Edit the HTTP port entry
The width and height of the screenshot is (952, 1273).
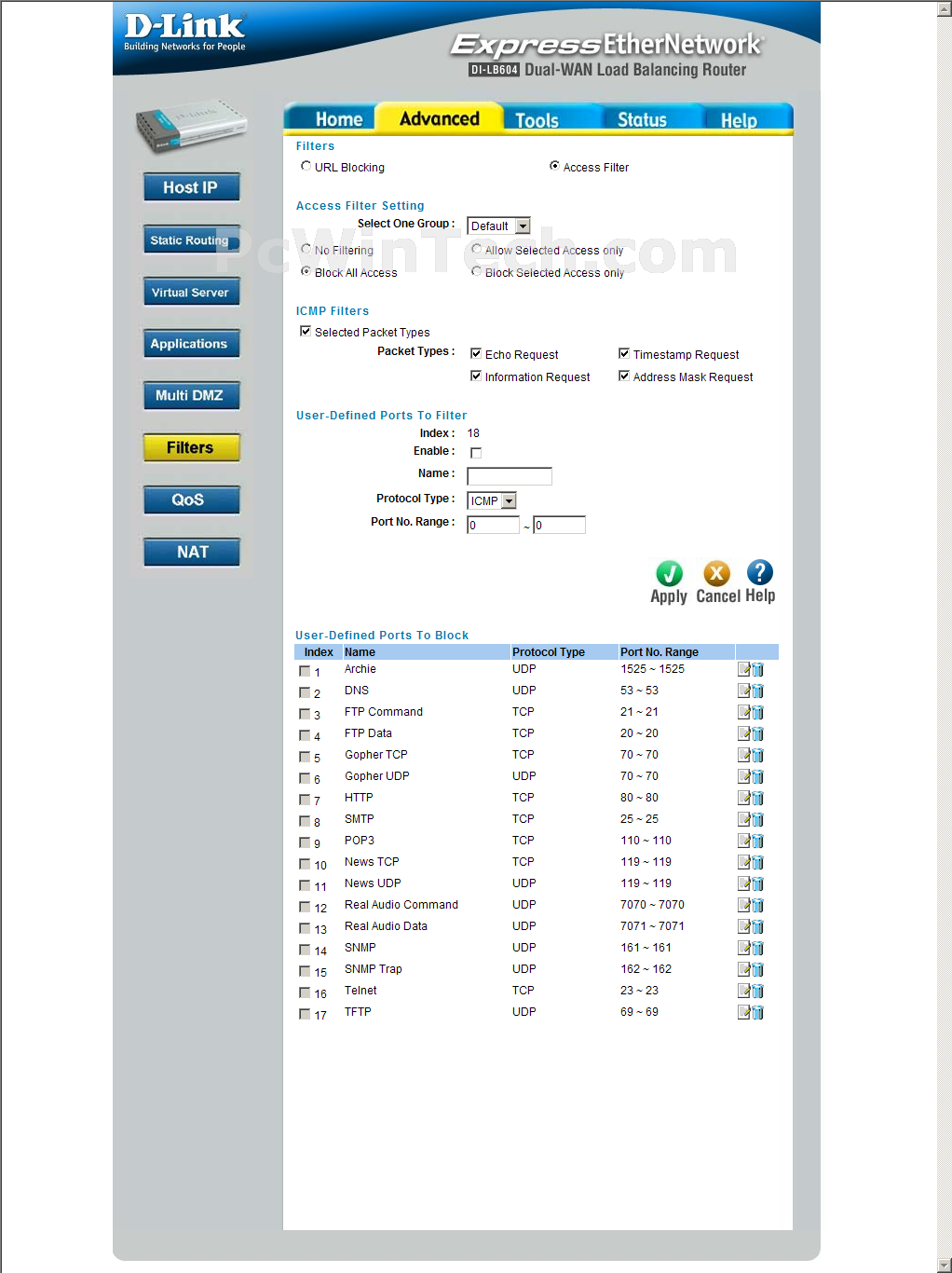tap(744, 798)
